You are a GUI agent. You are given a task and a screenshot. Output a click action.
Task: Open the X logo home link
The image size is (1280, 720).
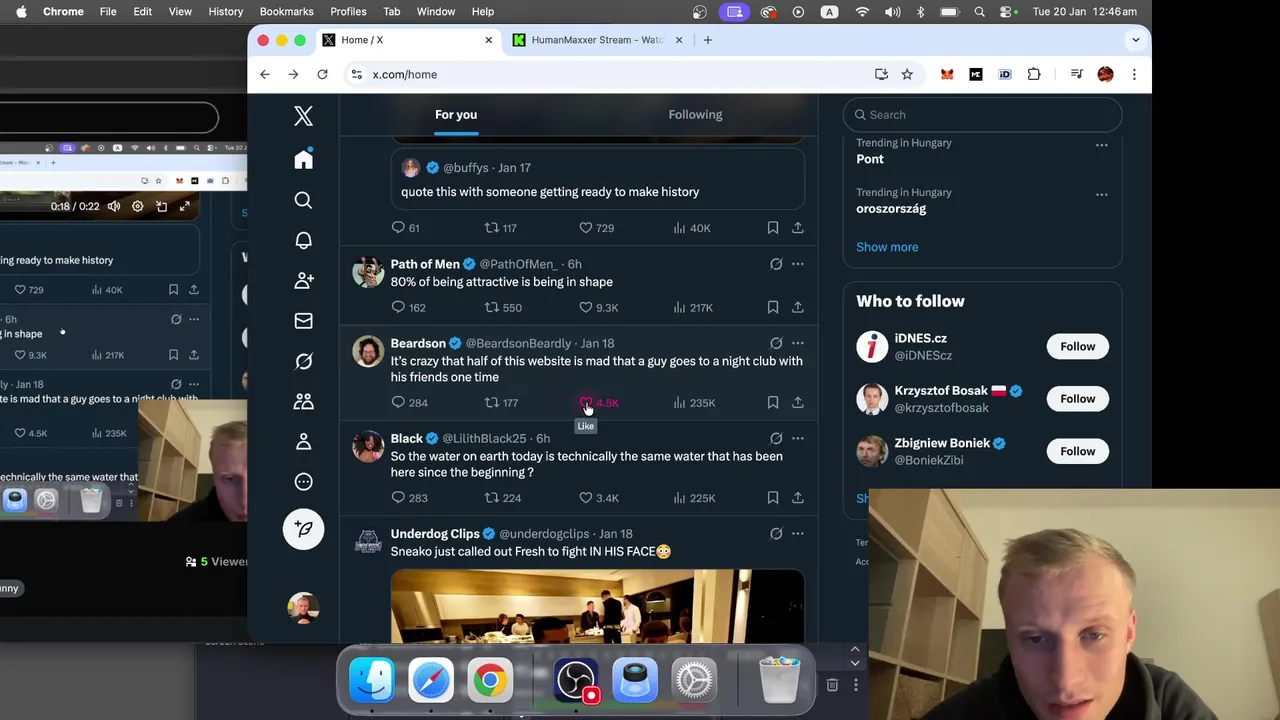click(x=303, y=116)
